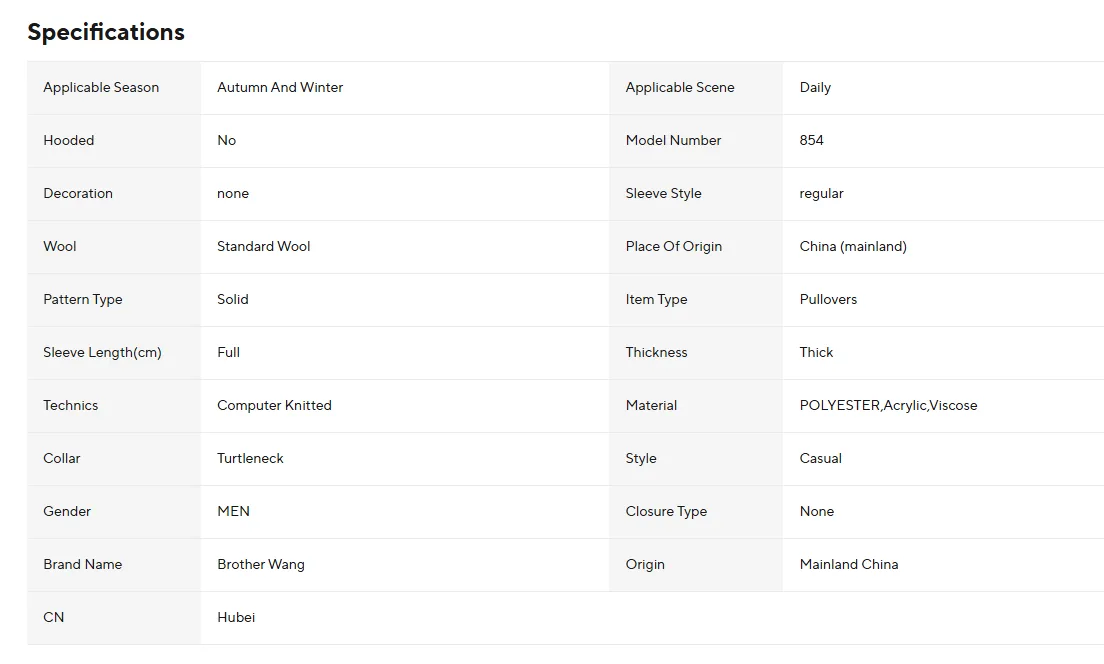
Task: Click the POLYESTER,Acrylic,Viscose material value
Action: 888,406
